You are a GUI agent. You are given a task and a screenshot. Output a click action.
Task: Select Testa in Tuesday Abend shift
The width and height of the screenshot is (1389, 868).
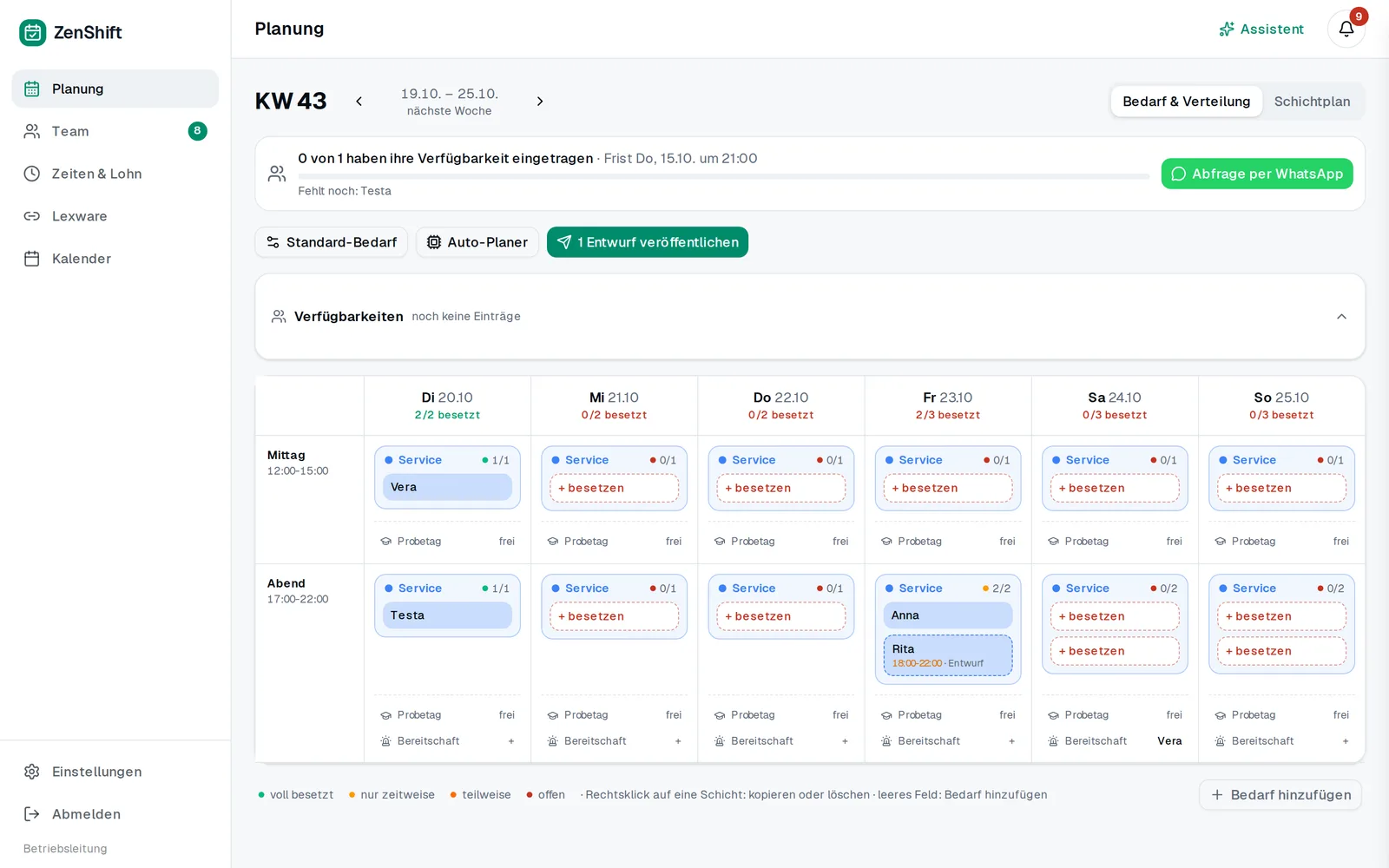447,615
